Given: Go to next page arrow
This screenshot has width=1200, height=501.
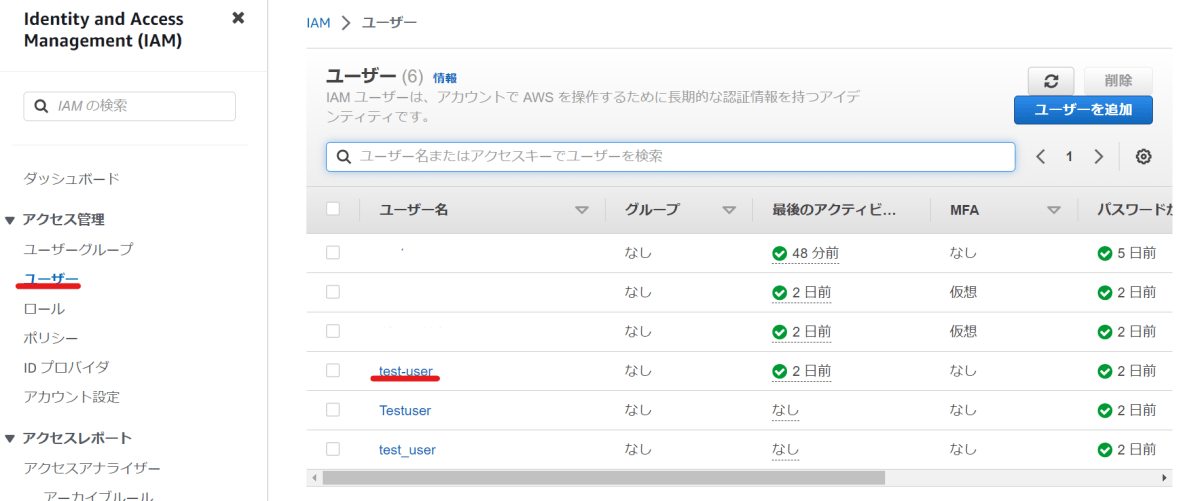Looking at the screenshot, I should [x=1098, y=157].
